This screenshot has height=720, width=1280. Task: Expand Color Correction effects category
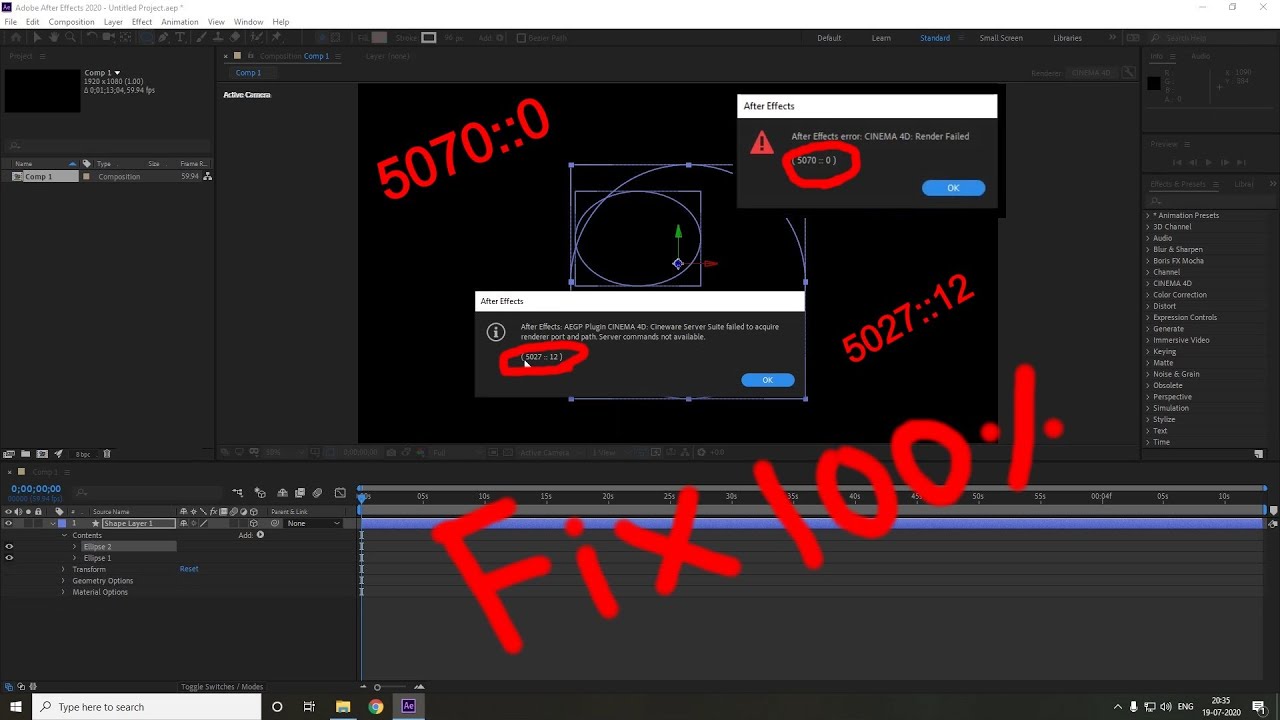click(x=1148, y=295)
